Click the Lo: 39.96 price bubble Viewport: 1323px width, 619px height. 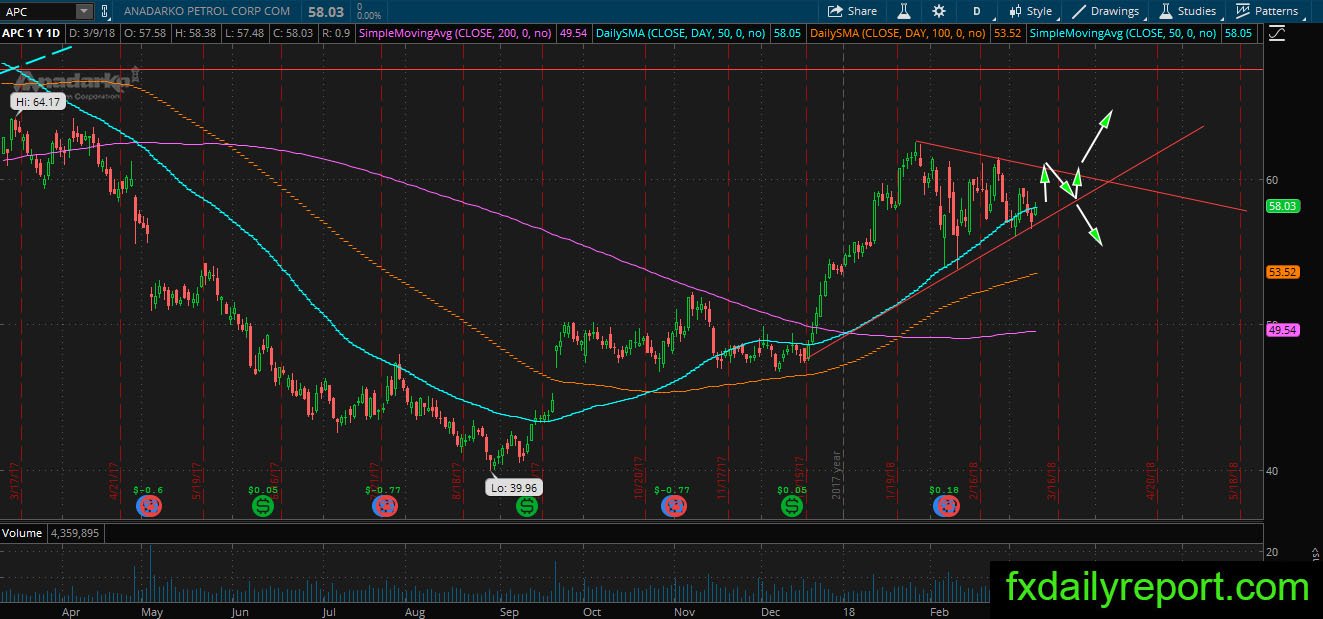[x=516, y=488]
